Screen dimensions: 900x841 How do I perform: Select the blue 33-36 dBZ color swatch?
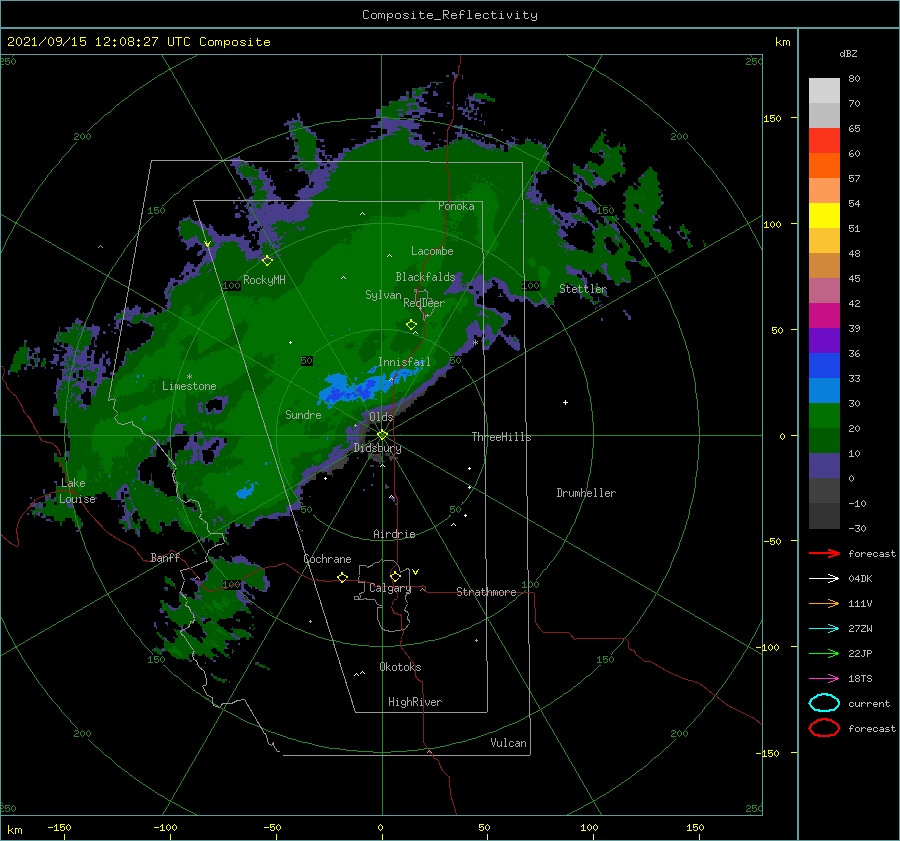pyautogui.click(x=824, y=366)
